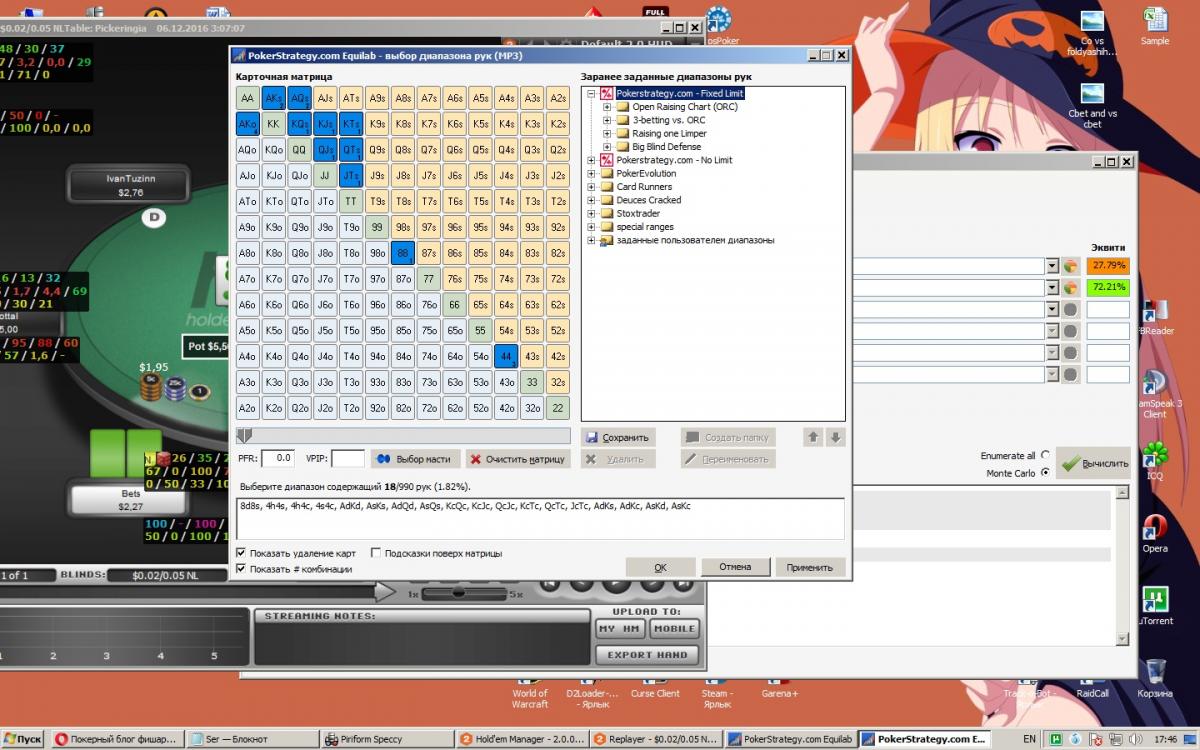Viewport: 1200px width, 750px height.
Task: Switch to Hold'em Manager taskbar item
Action: pos(522,739)
